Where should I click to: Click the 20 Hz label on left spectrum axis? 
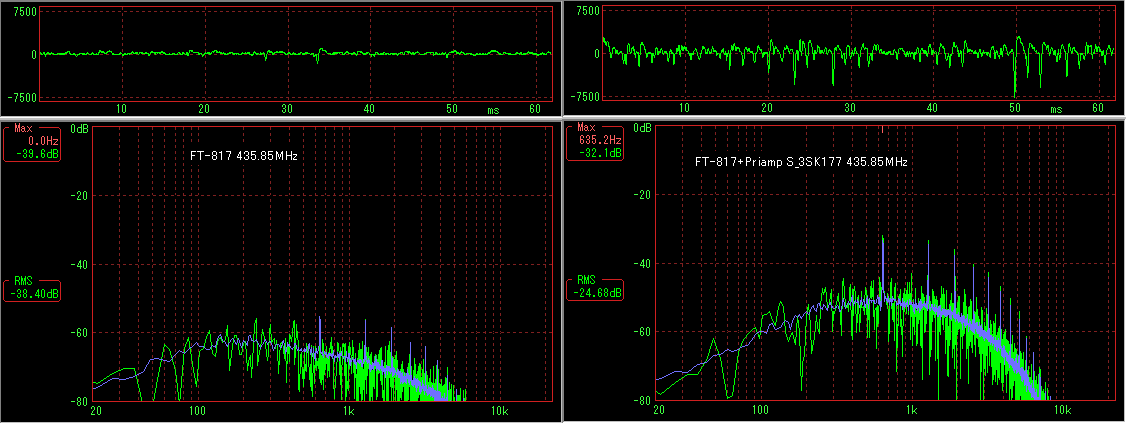pos(98,411)
